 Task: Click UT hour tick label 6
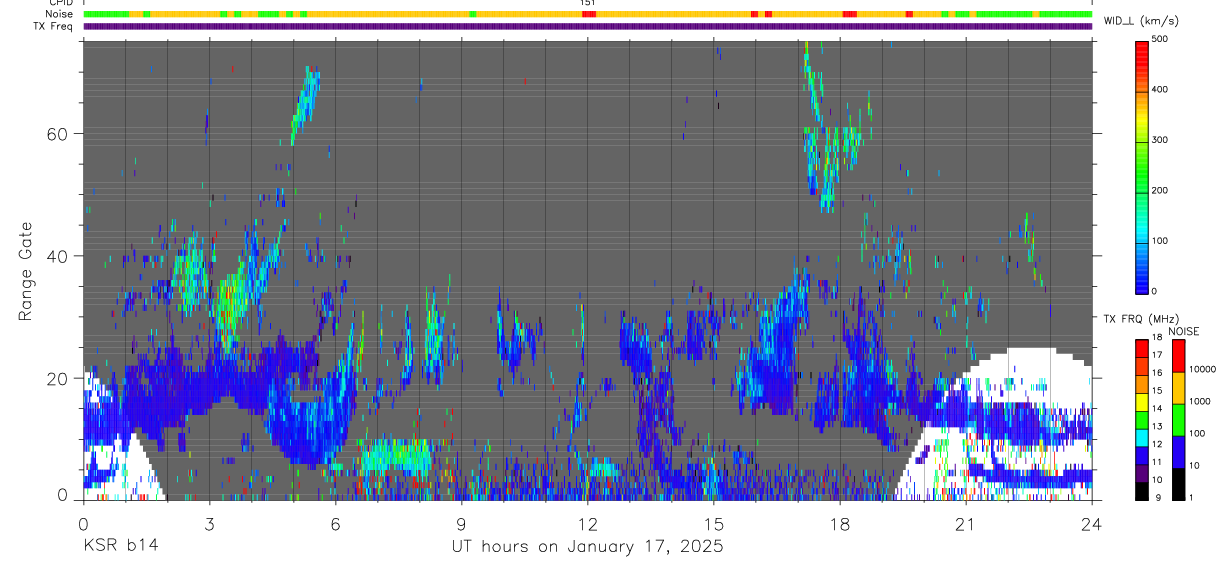pyautogui.click(x=336, y=523)
